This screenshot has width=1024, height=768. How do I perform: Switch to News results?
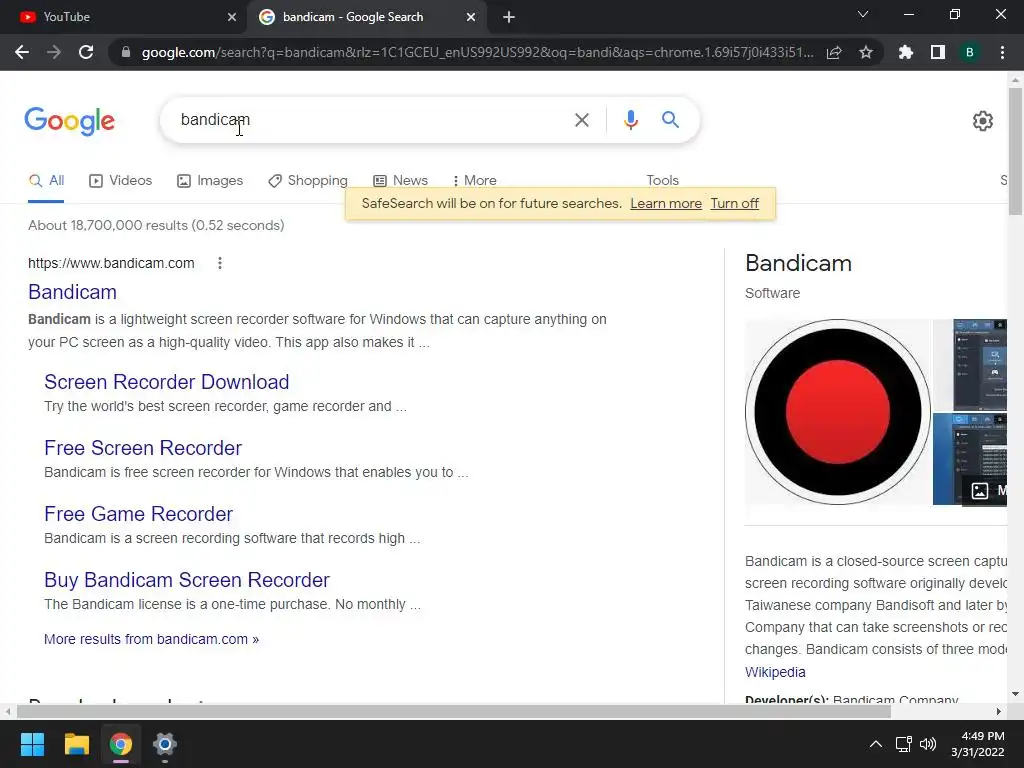click(x=400, y=180)
